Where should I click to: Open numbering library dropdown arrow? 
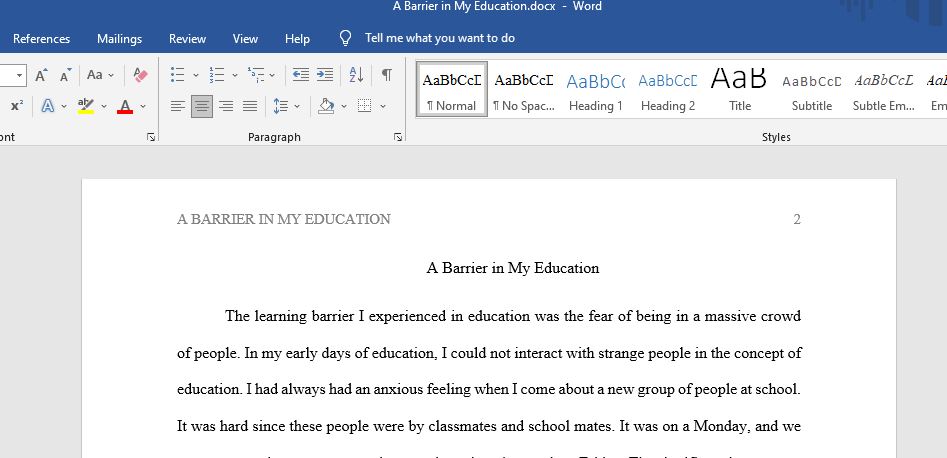(235, 76)
